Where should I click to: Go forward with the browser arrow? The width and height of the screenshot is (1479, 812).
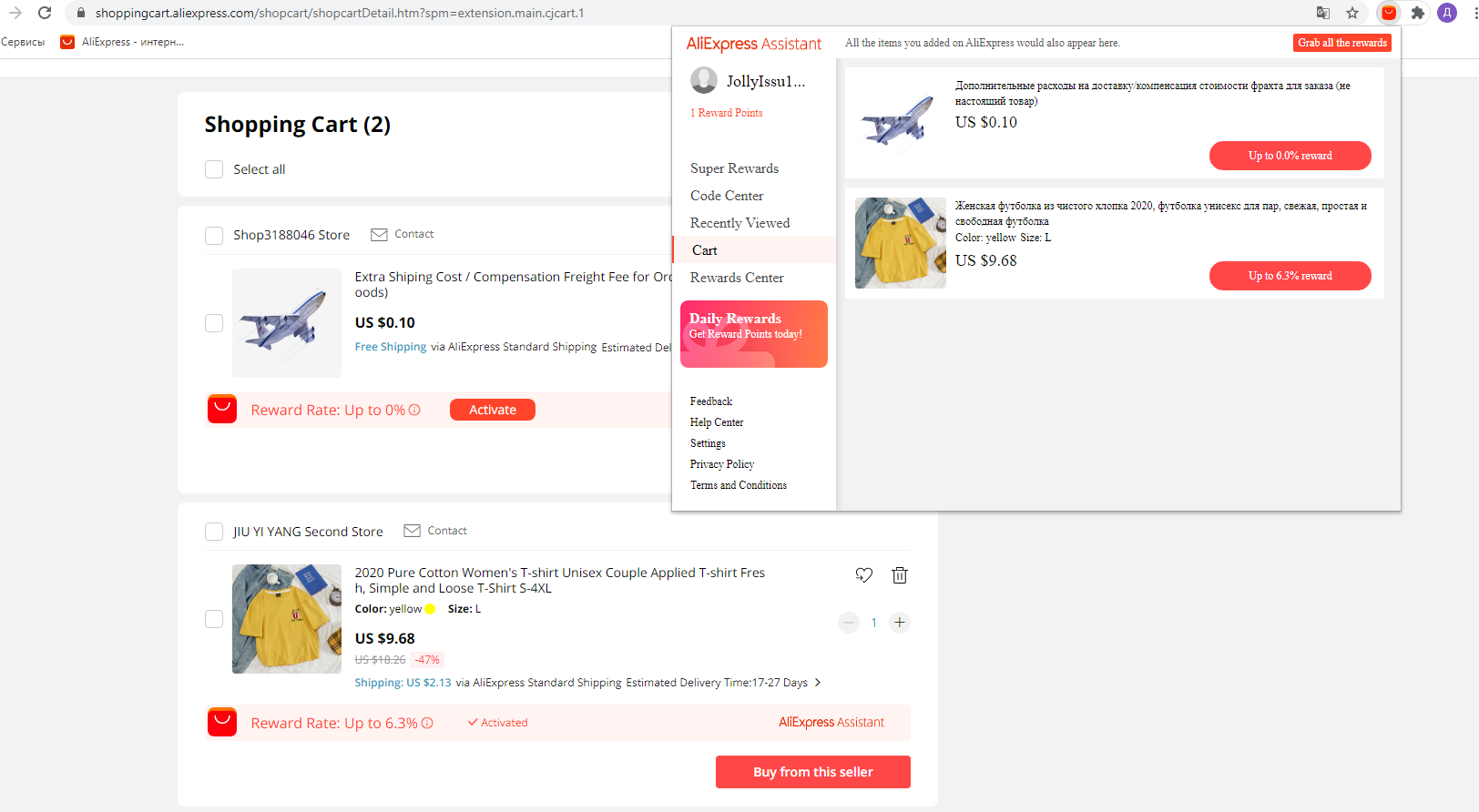[x=15, y=13]
